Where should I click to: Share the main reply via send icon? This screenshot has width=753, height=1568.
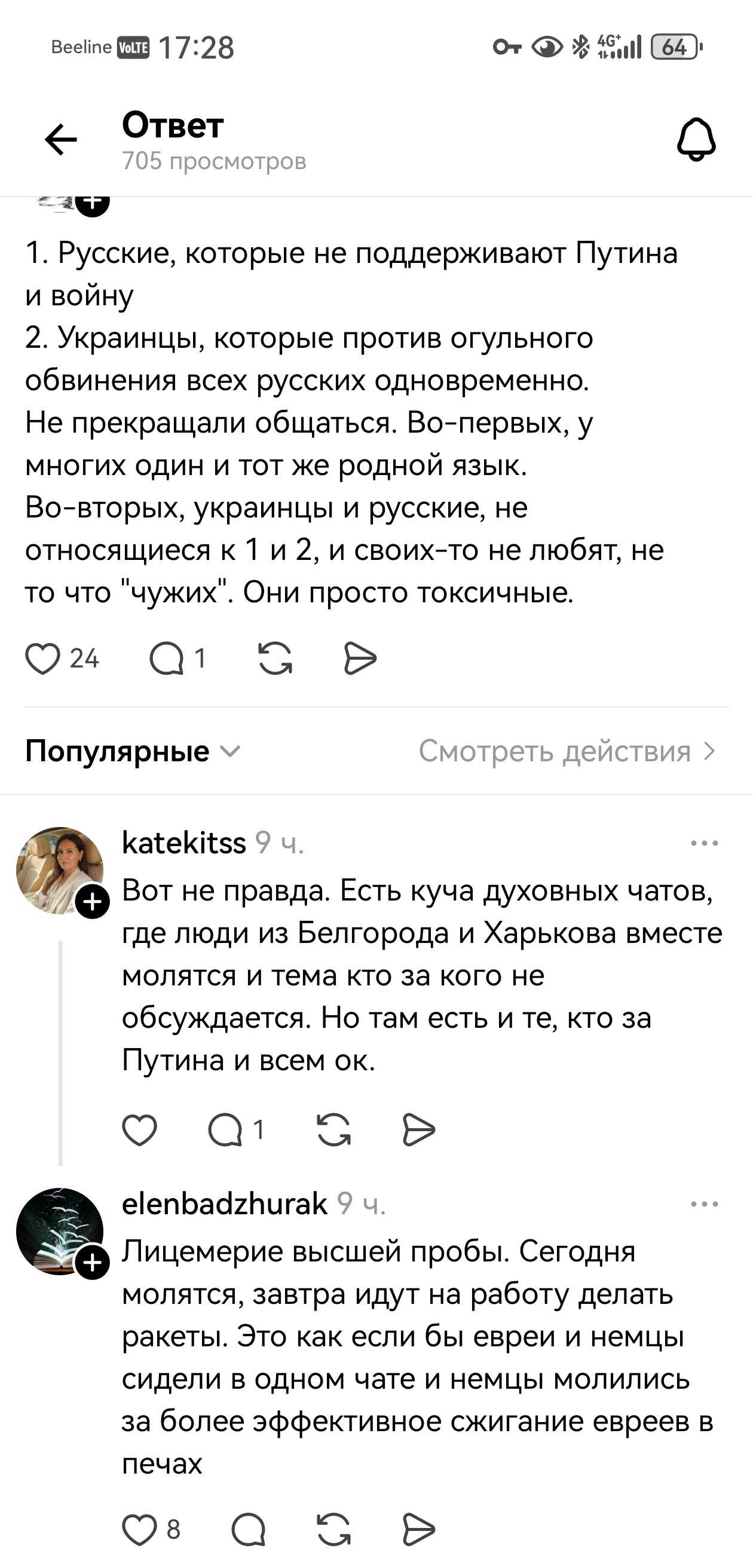tap(360, 658)
